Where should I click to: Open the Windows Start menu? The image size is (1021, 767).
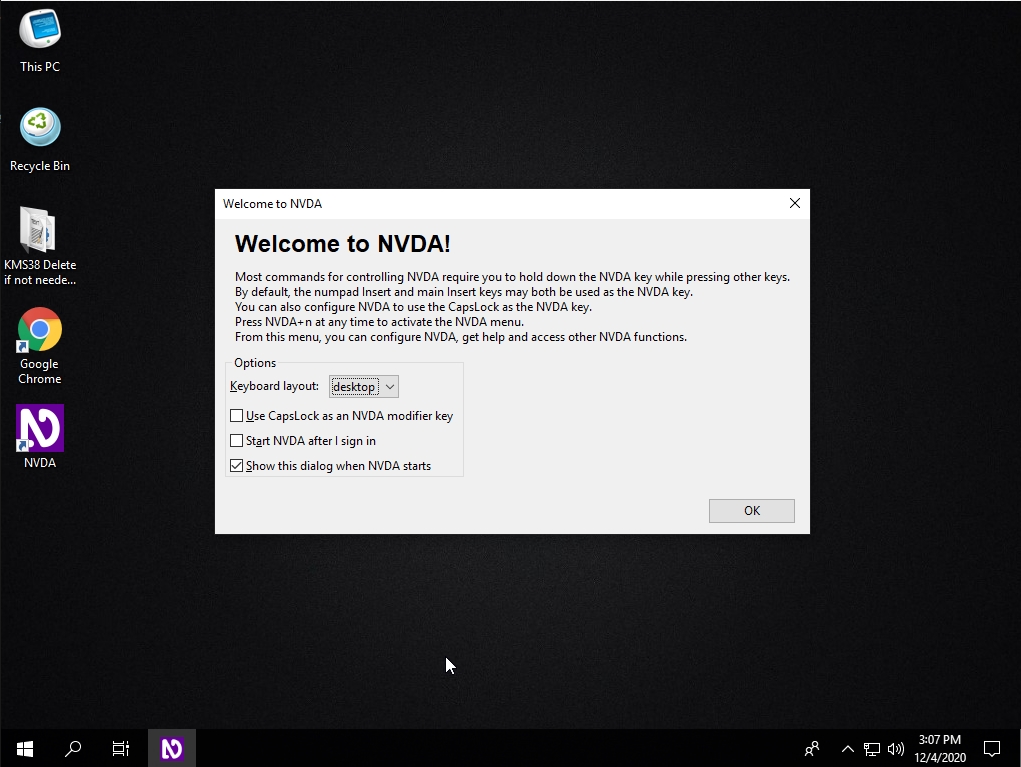pyautogui.click(x=25, y=749)
